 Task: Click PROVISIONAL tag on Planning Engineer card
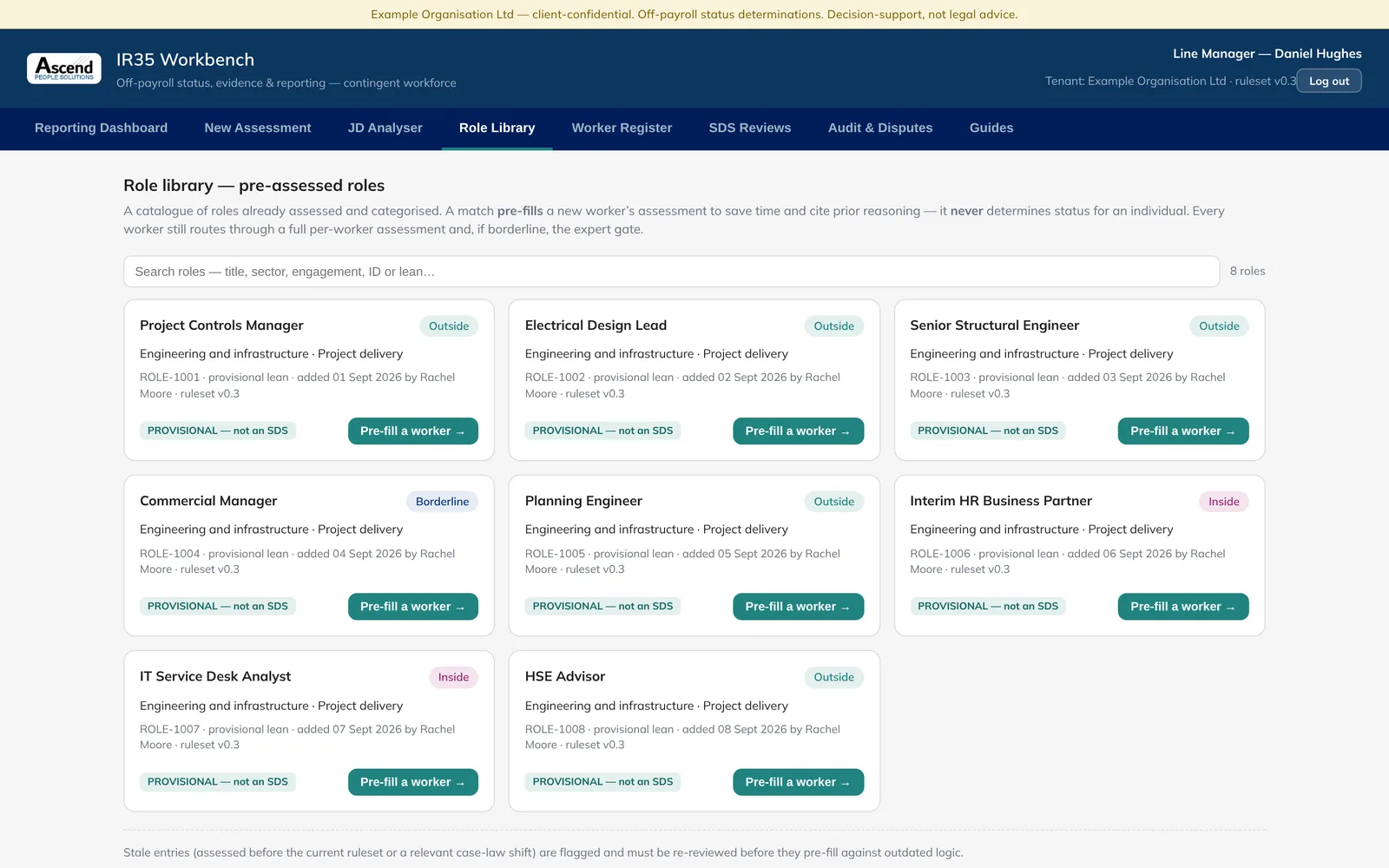602,606
